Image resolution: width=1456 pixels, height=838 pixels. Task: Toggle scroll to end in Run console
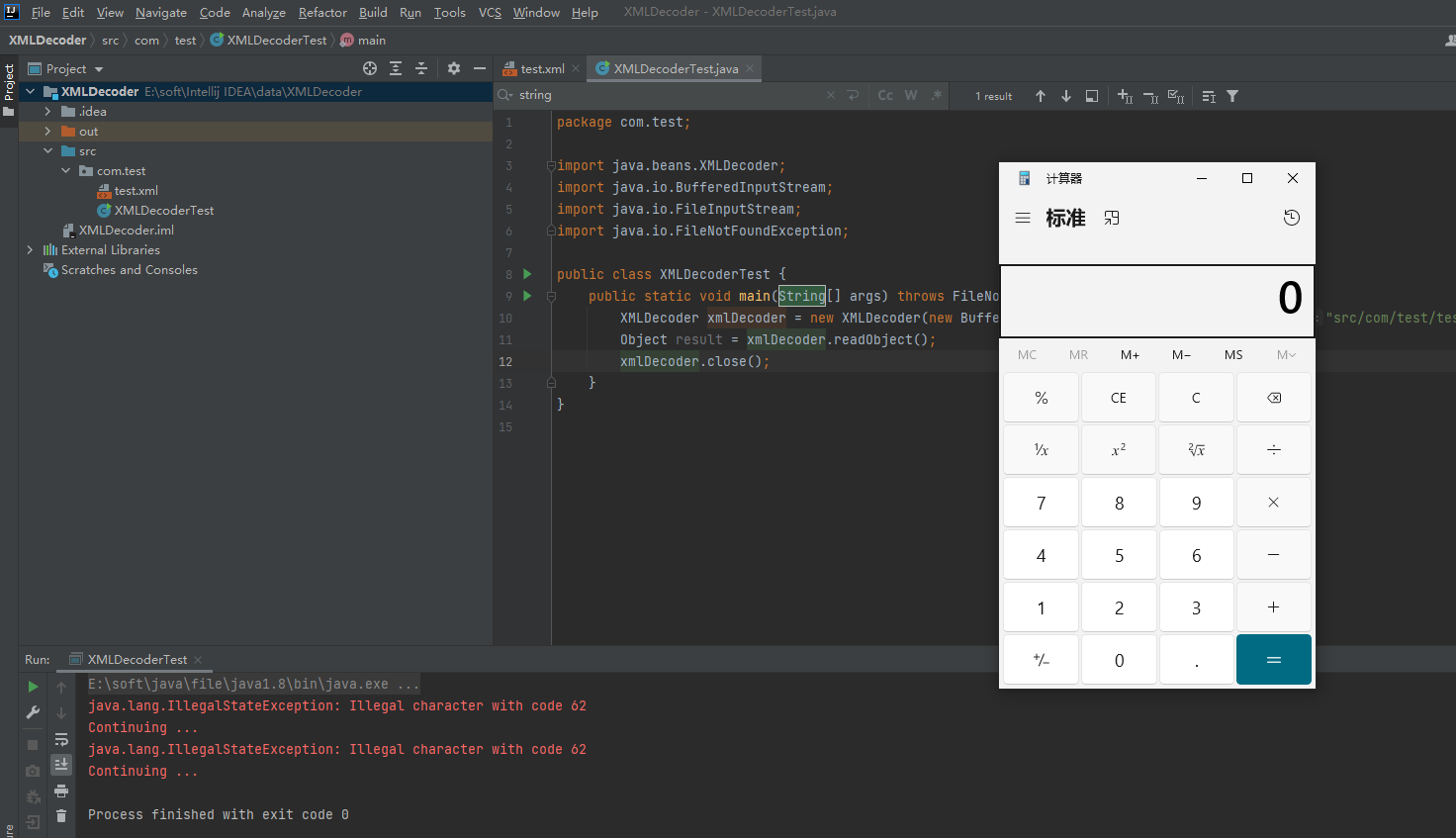61,764
